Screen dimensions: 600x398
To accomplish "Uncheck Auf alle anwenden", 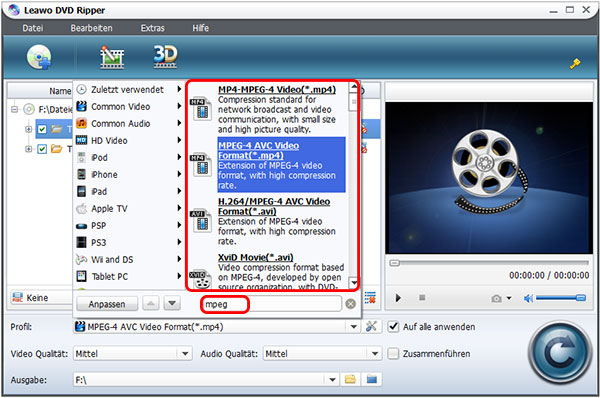I will pos(393,327).
